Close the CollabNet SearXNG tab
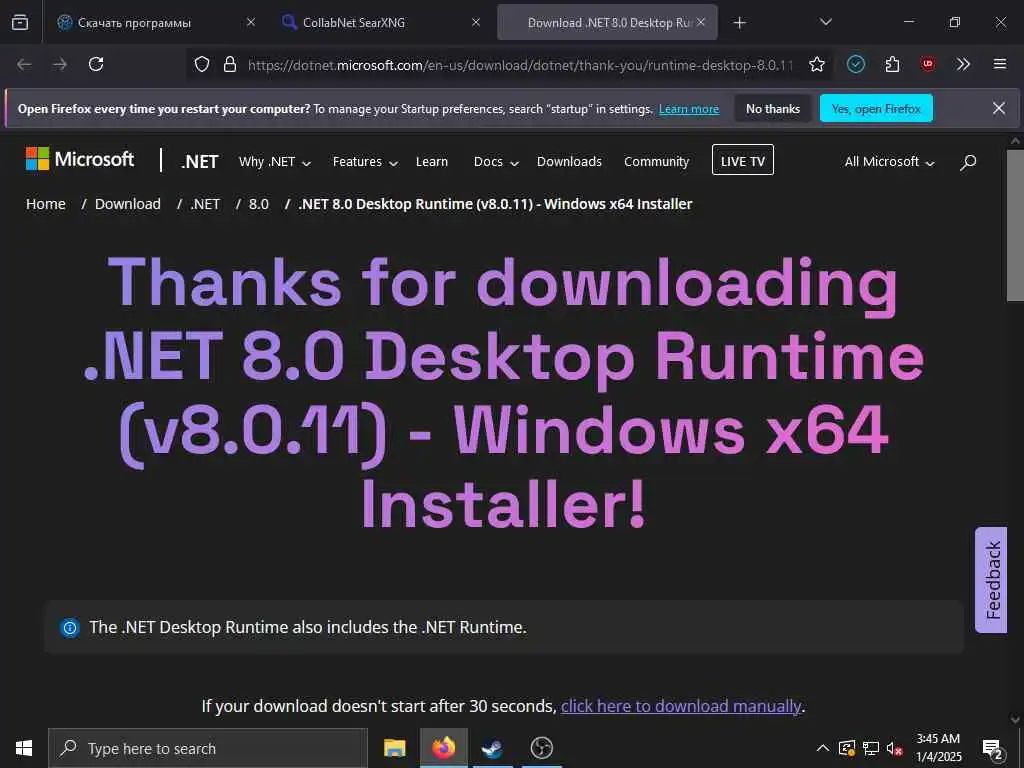The height and width of the screenshot is (768, 1024). 476,22
